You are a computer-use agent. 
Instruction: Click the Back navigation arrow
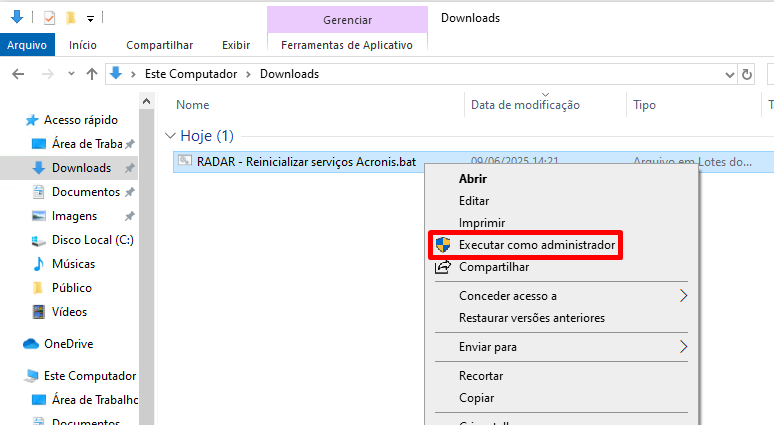click(x=17, y=74)
